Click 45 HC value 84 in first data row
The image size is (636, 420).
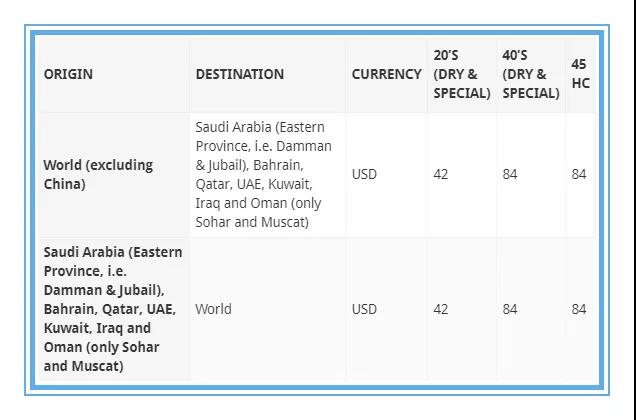(579, 175)
